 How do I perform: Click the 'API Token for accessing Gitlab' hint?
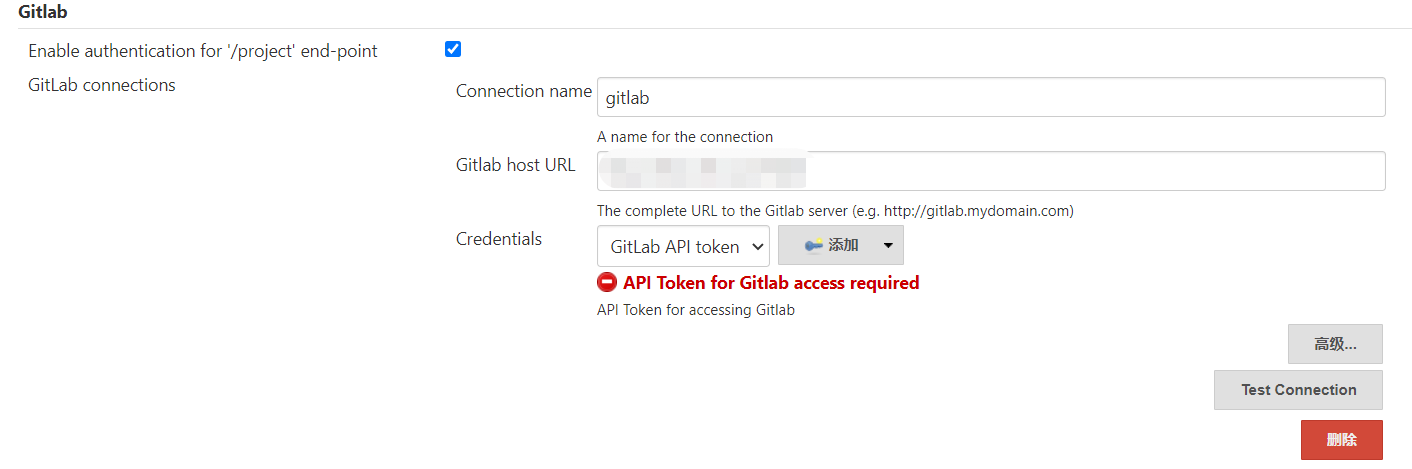(x=696, y=310)
